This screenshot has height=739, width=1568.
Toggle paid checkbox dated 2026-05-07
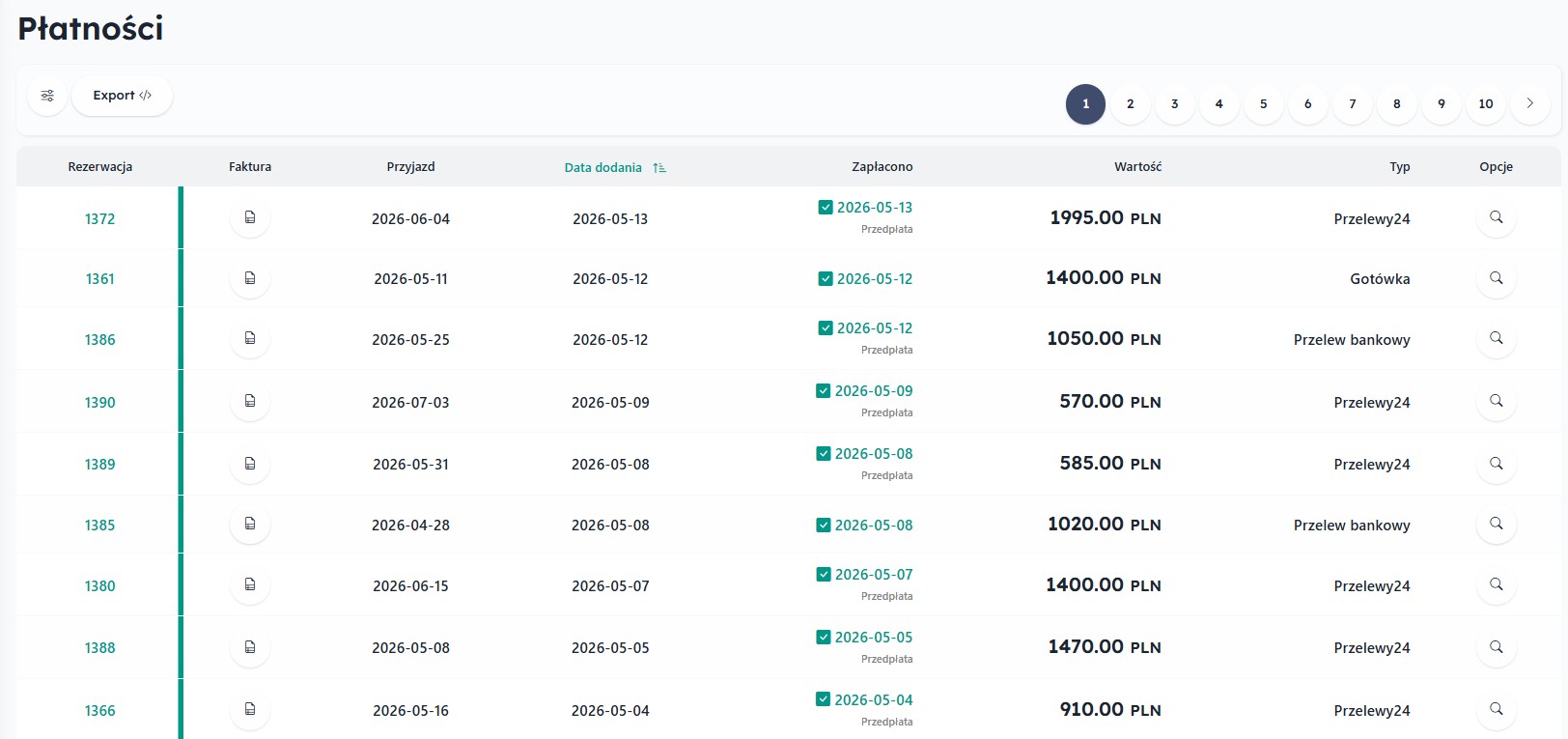point(824,574)
